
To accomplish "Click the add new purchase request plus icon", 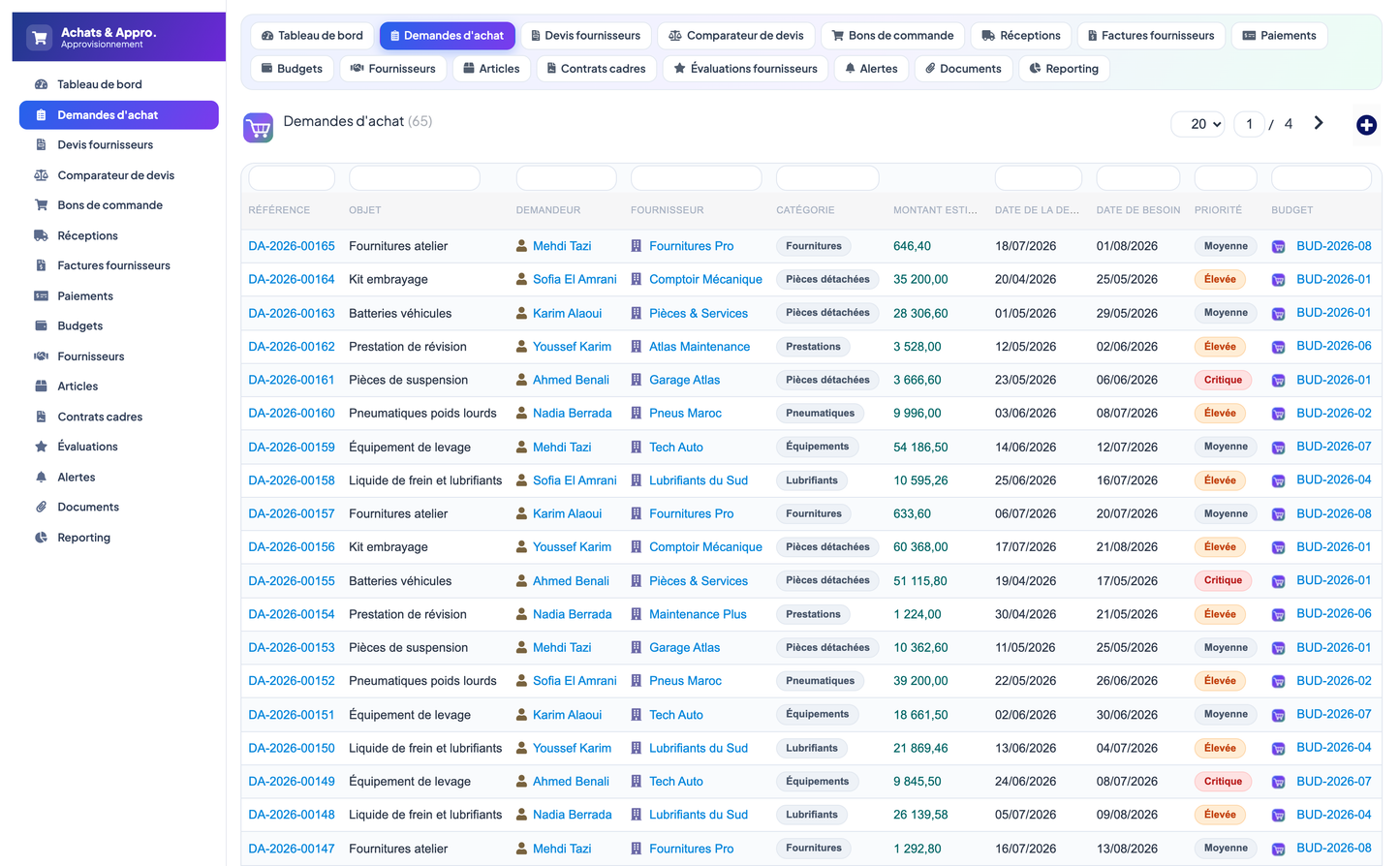I will click(x=1366, y=125).
